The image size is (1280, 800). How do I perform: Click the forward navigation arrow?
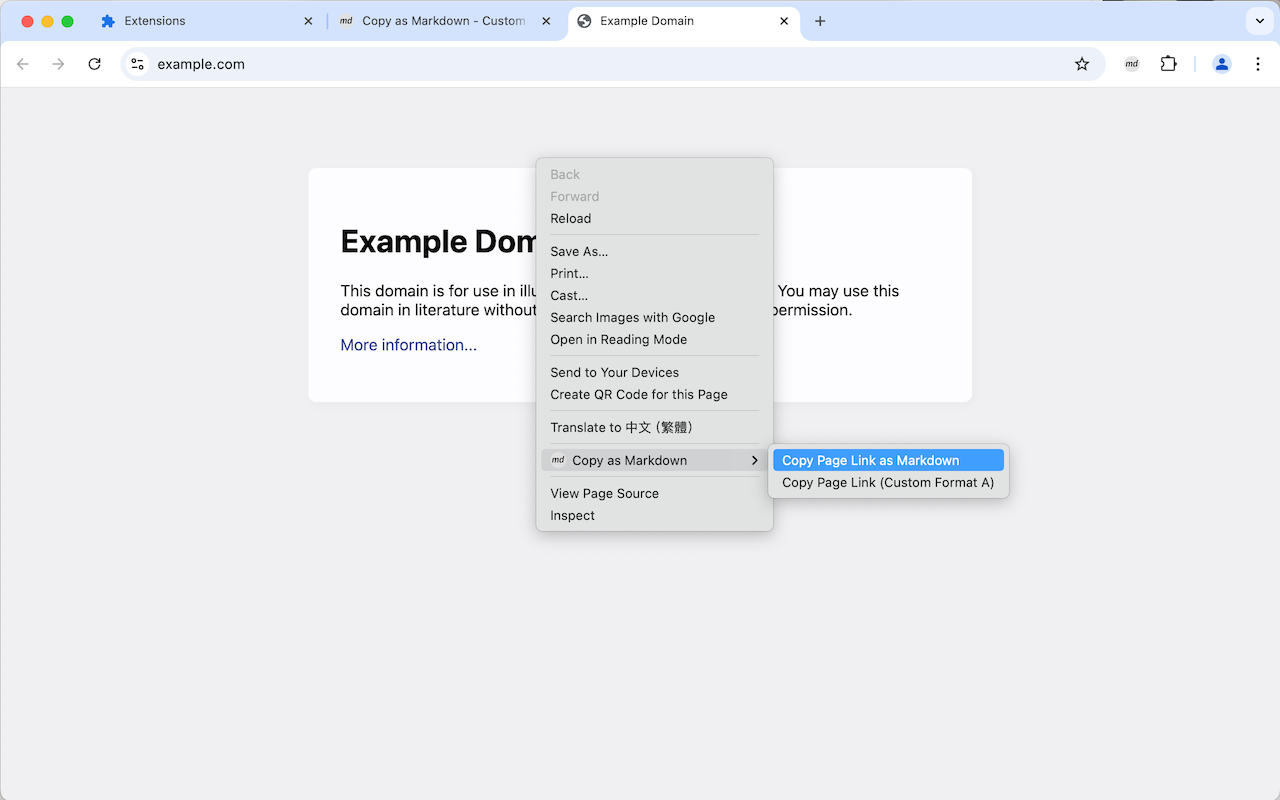[x=58, y=63]
